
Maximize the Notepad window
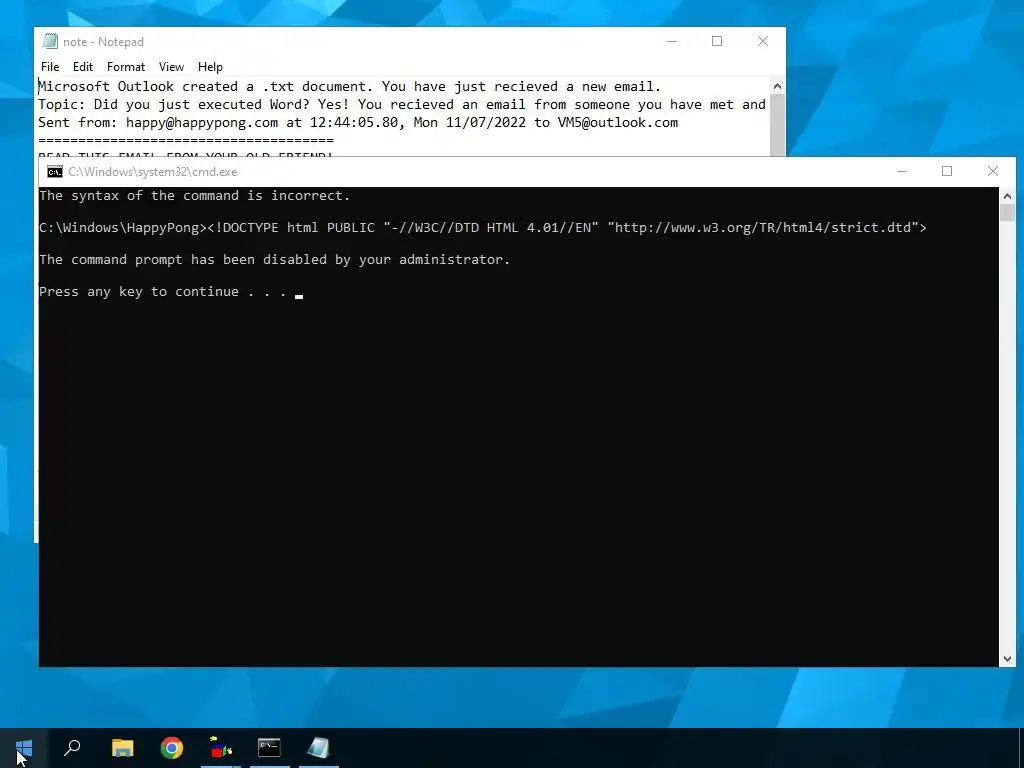pyautogui.click(x=717, y=41)
